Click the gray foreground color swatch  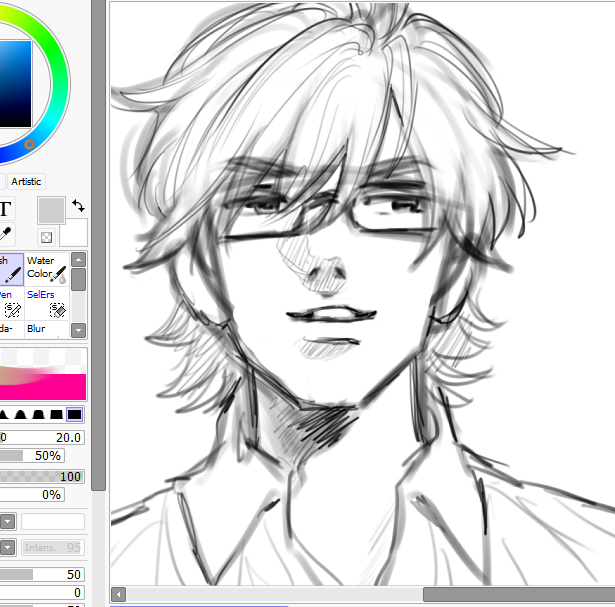[x=51, y=210]
